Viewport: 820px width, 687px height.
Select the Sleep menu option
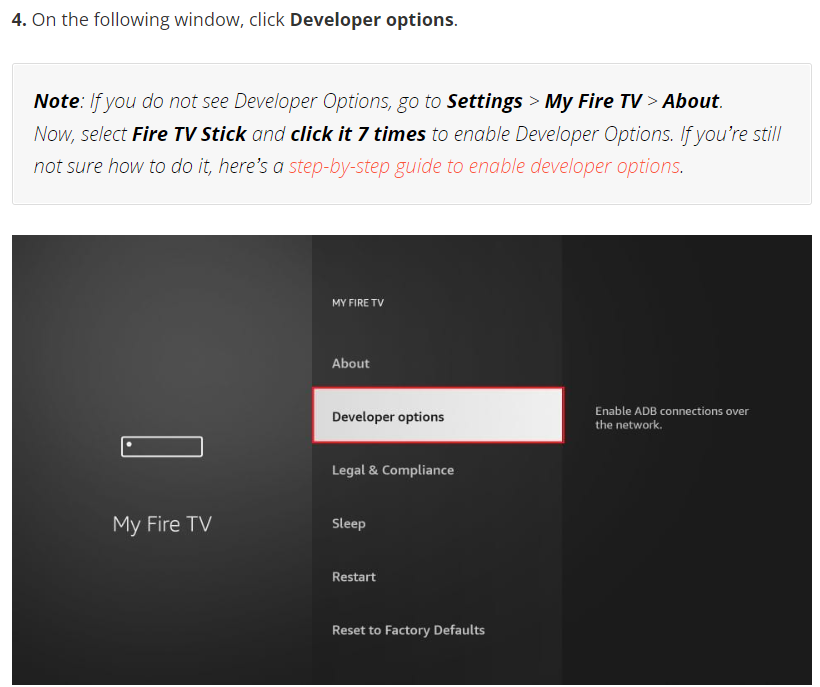click(349, 523)
